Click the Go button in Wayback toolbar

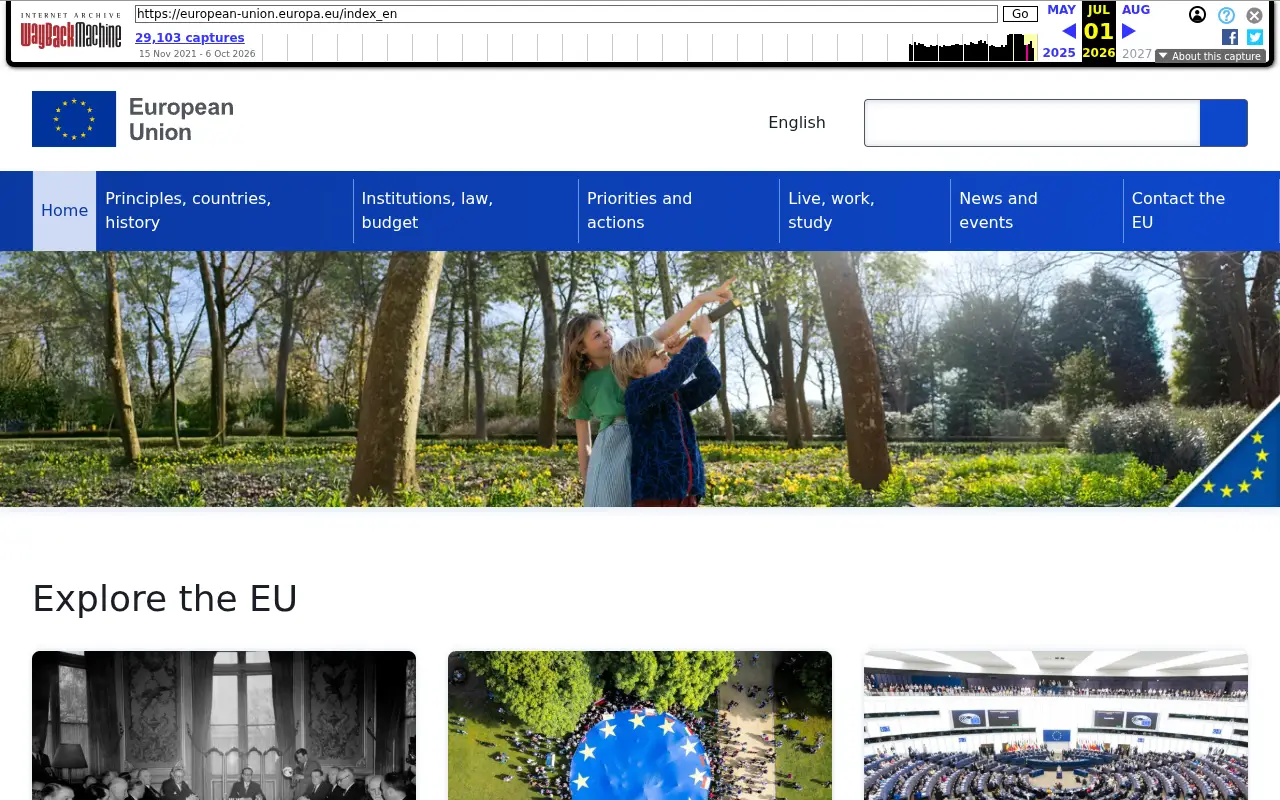[x=1020, y=14]
